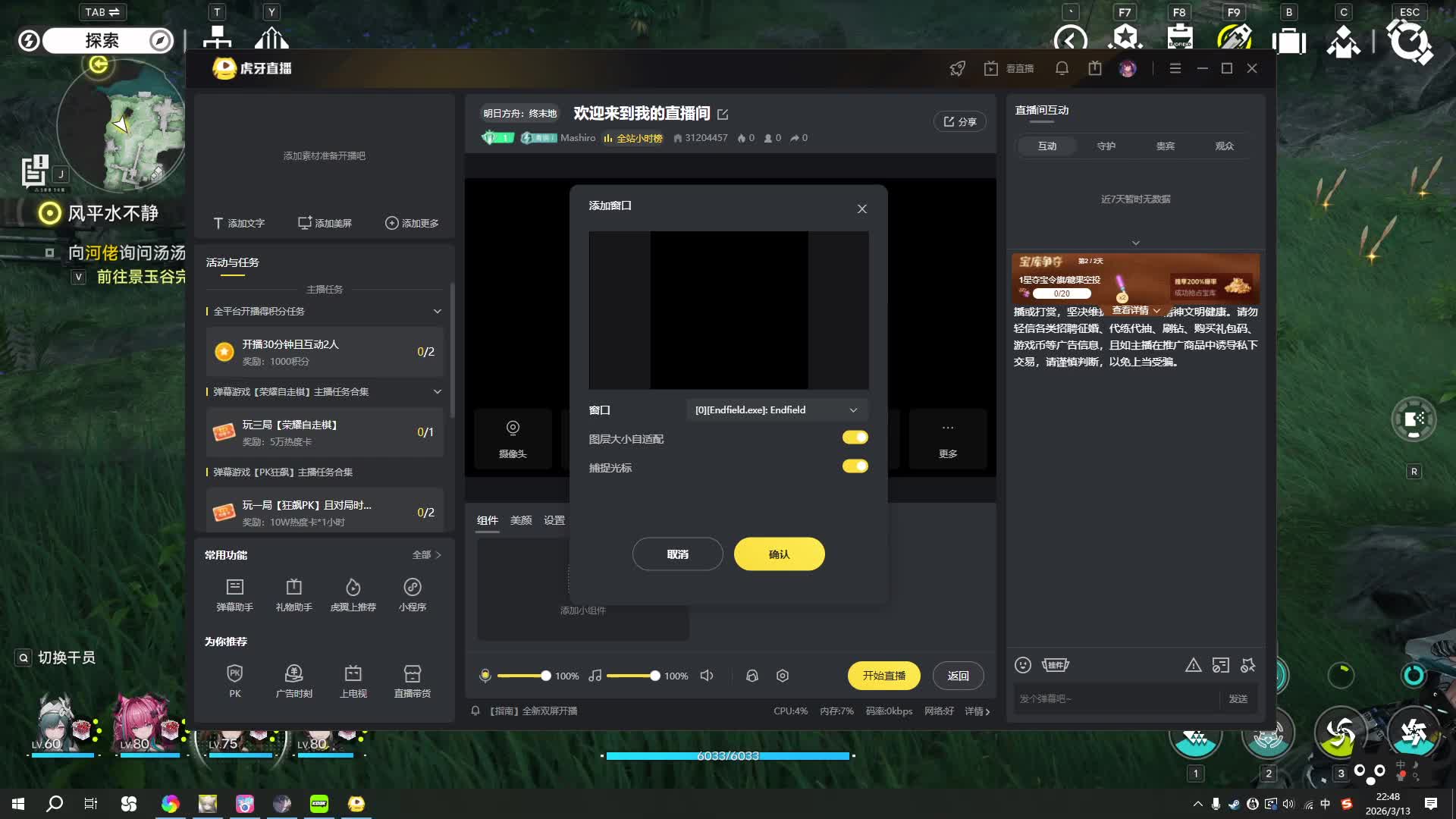This screenshot has width=1456, height=819.
Task: Adjust the microphone volume slider
Action: click(544, 676)
